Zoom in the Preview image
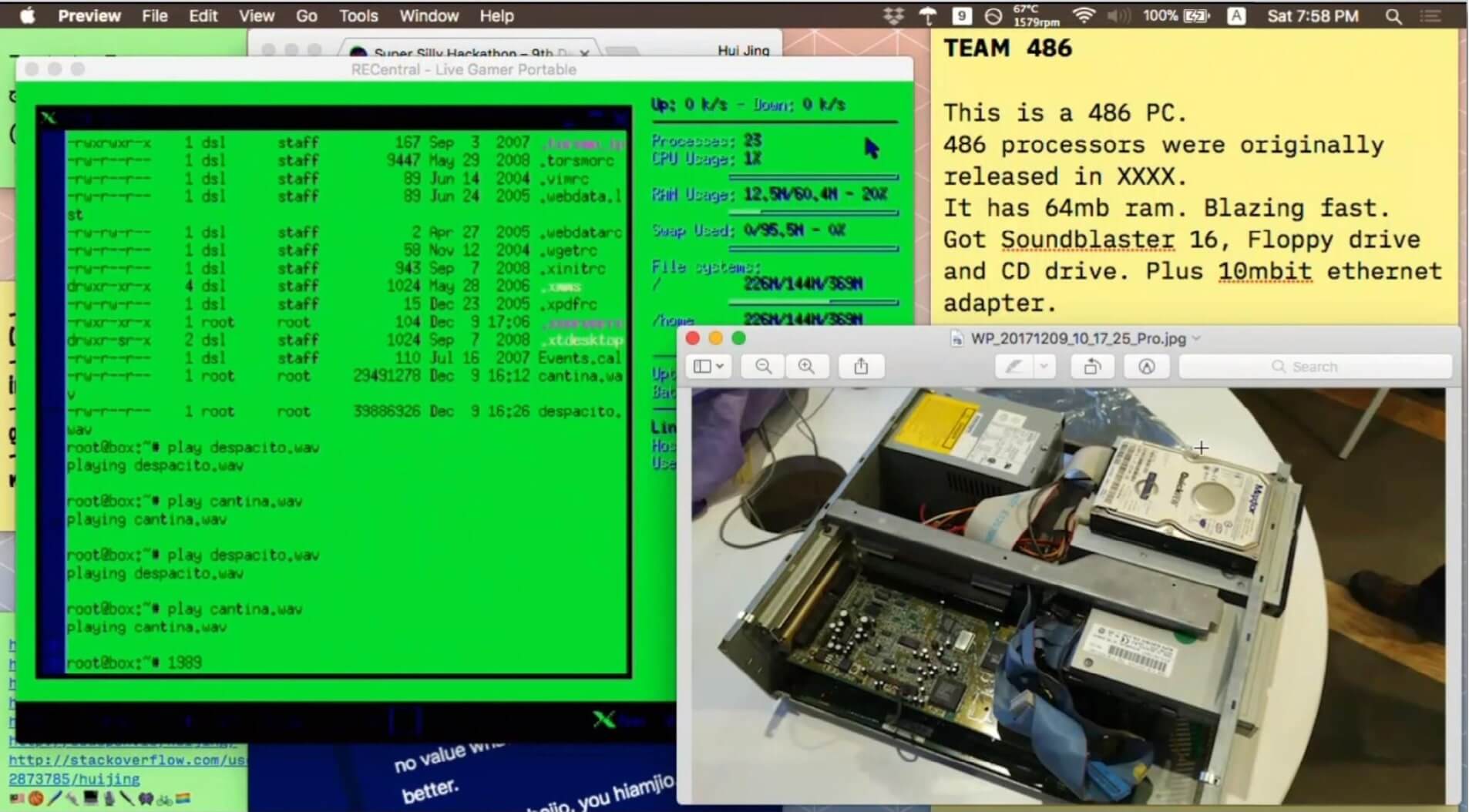The height and width of the screenshot is (812, 1469). [806, 367]
